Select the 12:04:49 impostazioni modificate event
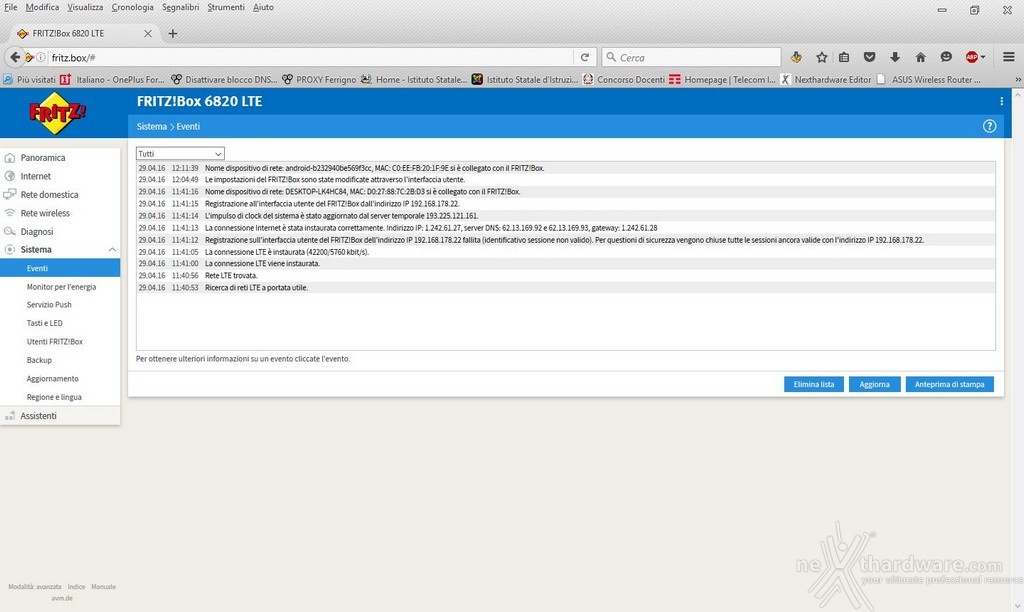Screen dimensions: 1024x612 pos(566,180)
